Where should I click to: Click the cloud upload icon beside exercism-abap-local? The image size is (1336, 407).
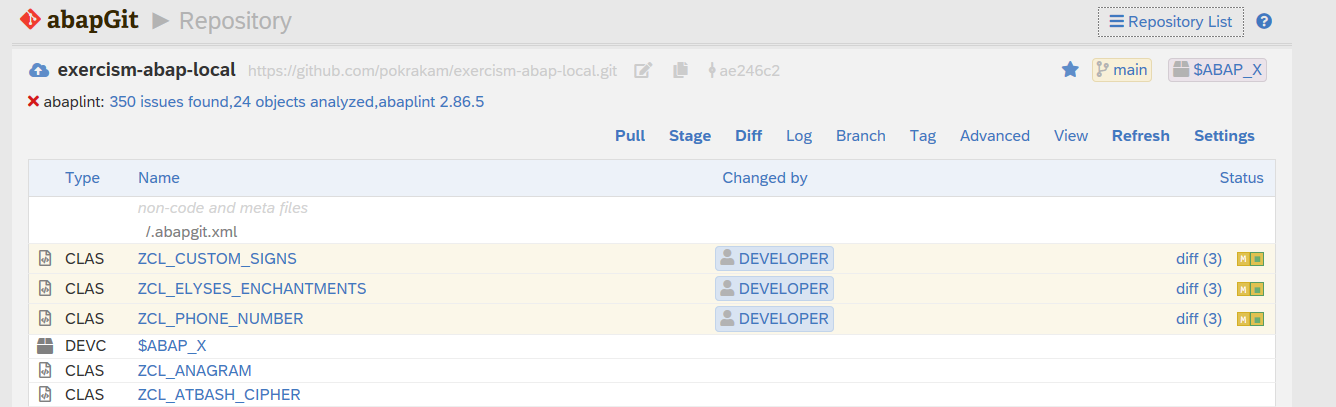[x=40, y=70]
